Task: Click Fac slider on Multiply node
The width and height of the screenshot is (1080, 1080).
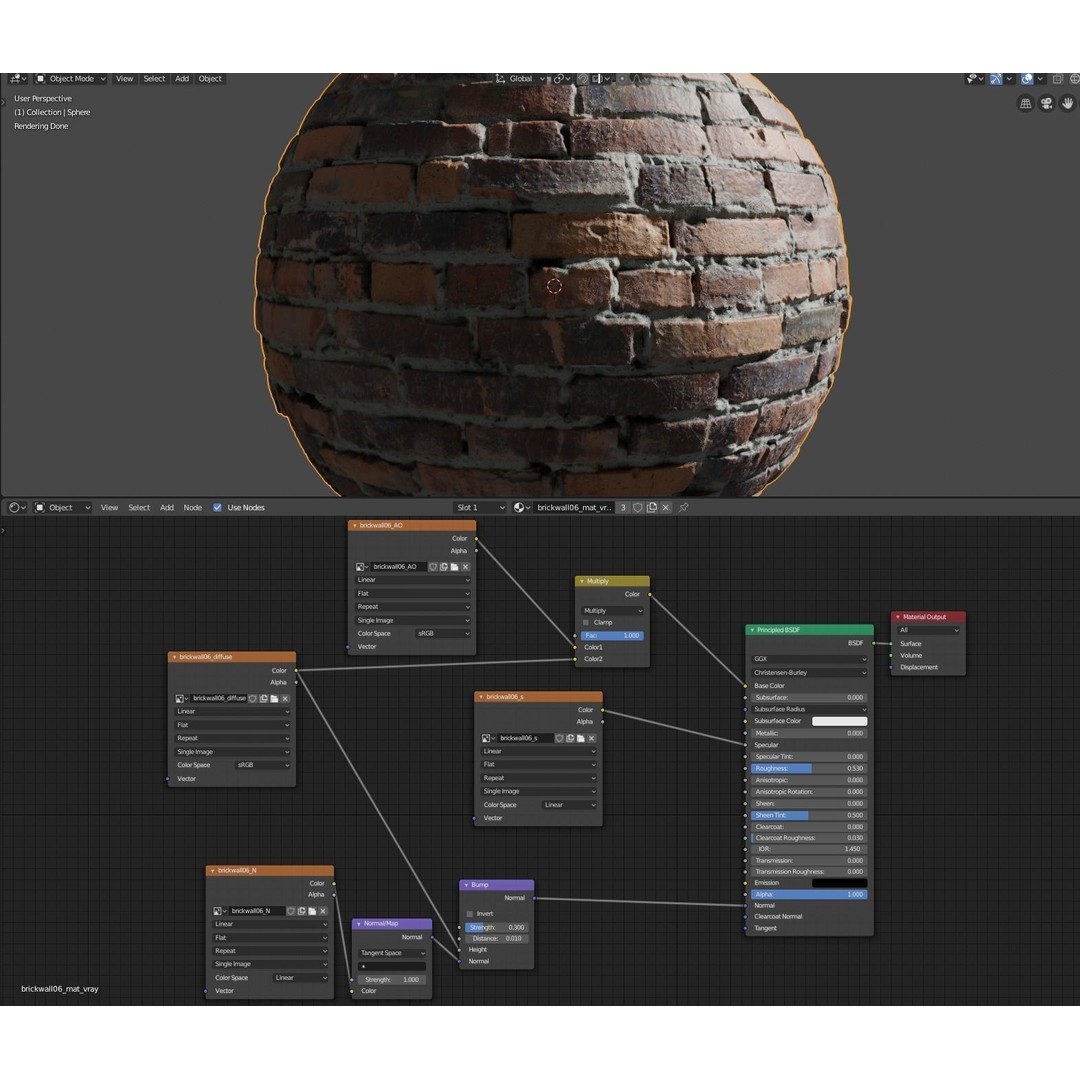Action: point(612,636)
